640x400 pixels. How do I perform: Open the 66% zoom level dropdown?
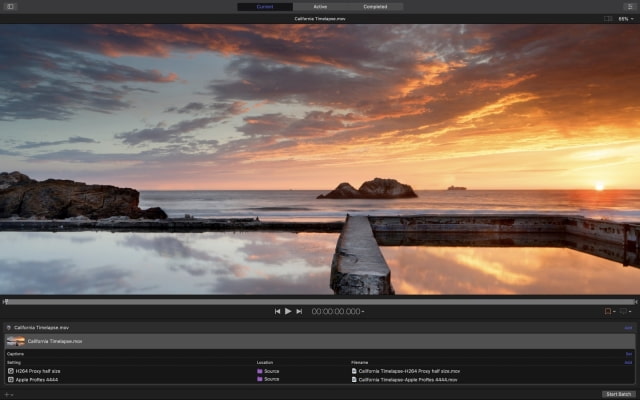tap(625, 18)
